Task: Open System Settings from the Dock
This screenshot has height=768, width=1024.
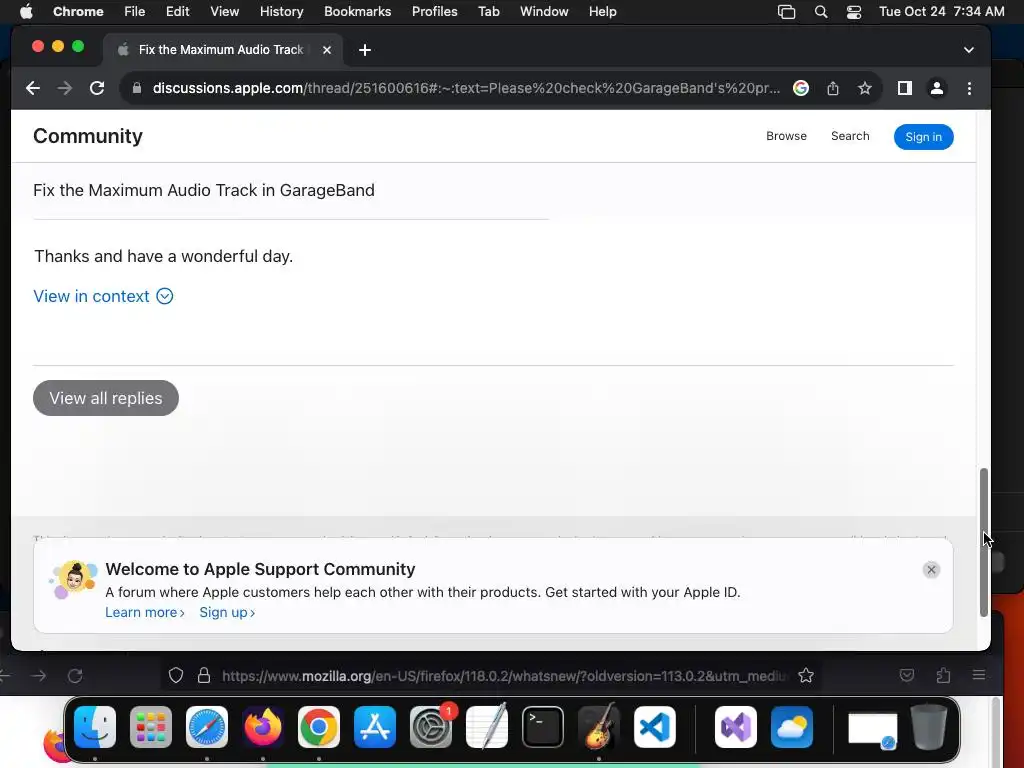Action: pos(431,727)
